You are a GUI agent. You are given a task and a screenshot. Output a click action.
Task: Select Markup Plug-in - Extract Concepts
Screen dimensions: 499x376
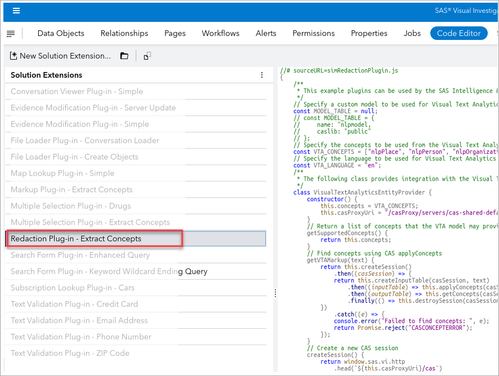click(x=136, y=189)
